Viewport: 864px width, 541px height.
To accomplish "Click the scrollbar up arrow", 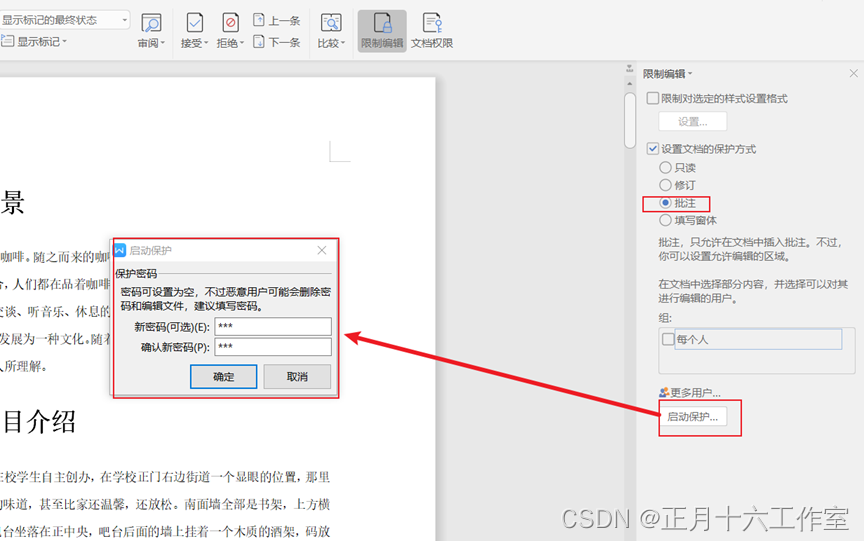I will point(630,84).
